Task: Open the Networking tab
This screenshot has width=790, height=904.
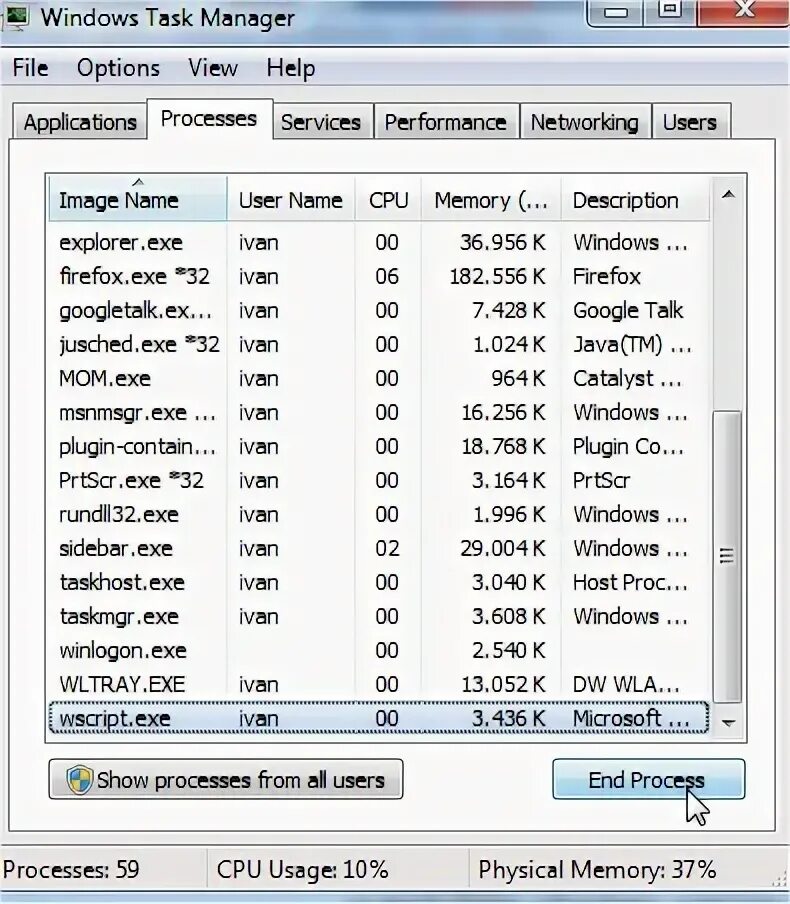Action: point(585,122)
